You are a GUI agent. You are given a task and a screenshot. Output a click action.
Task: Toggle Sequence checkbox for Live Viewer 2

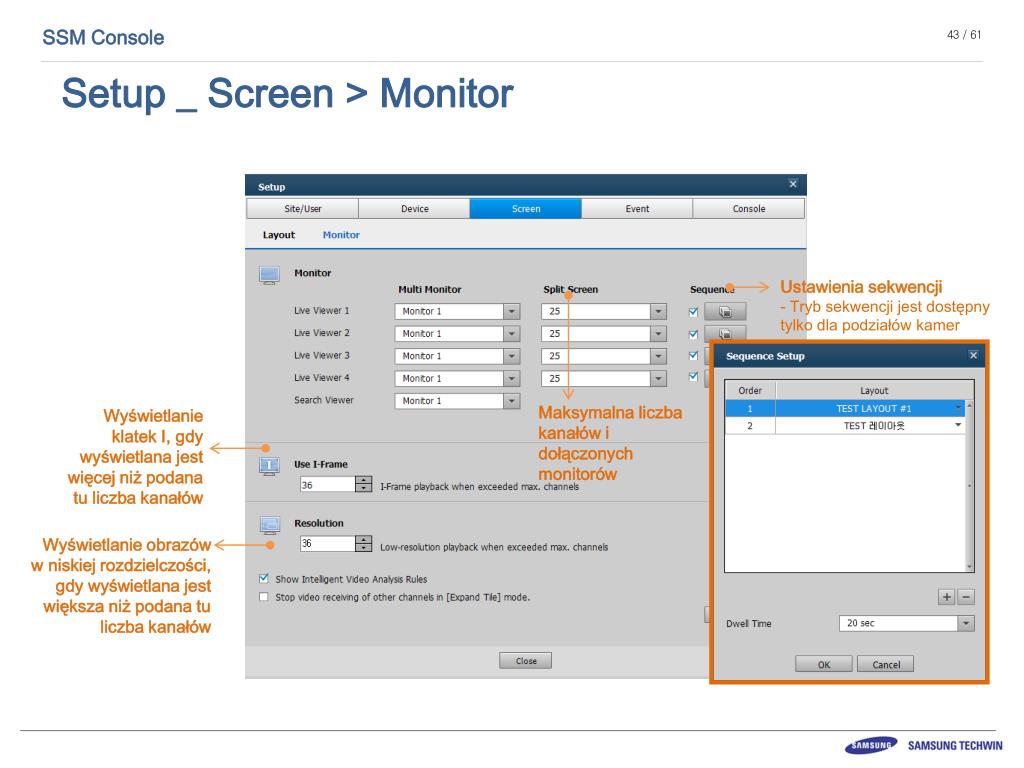coord(694,334)
